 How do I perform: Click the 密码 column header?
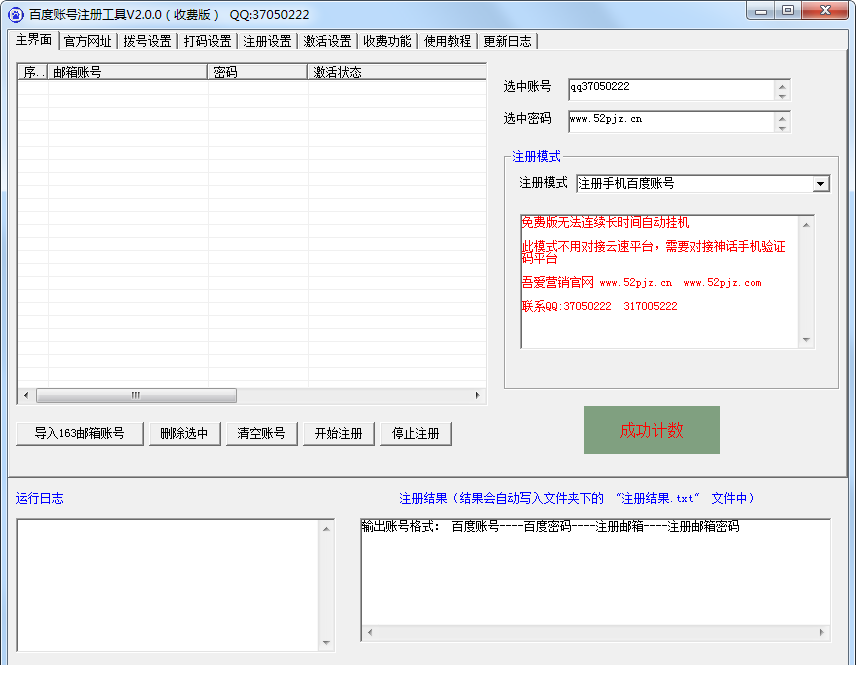pos(258,72)
